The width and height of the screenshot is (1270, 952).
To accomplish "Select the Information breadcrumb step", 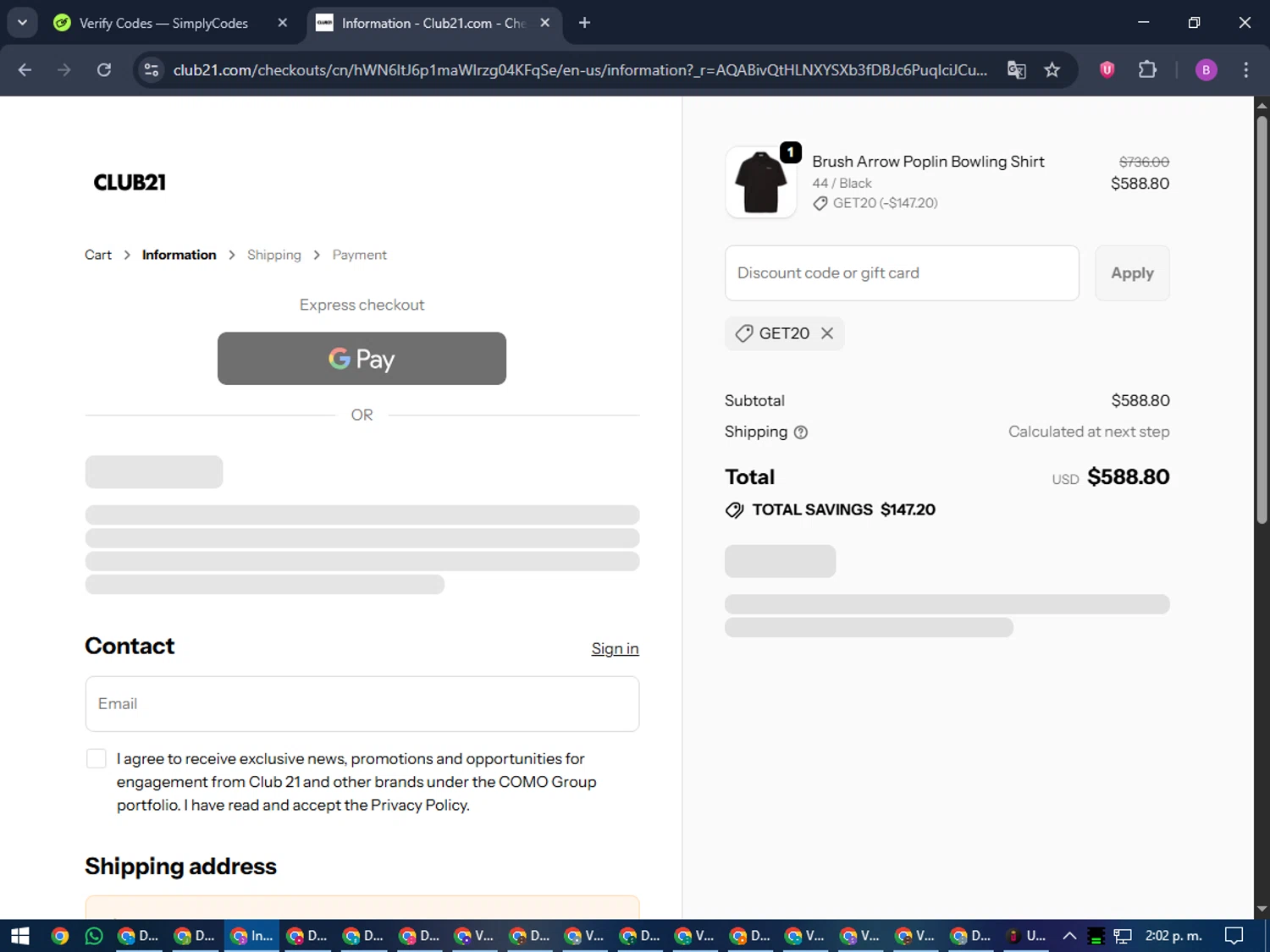I will coord(179,255).
